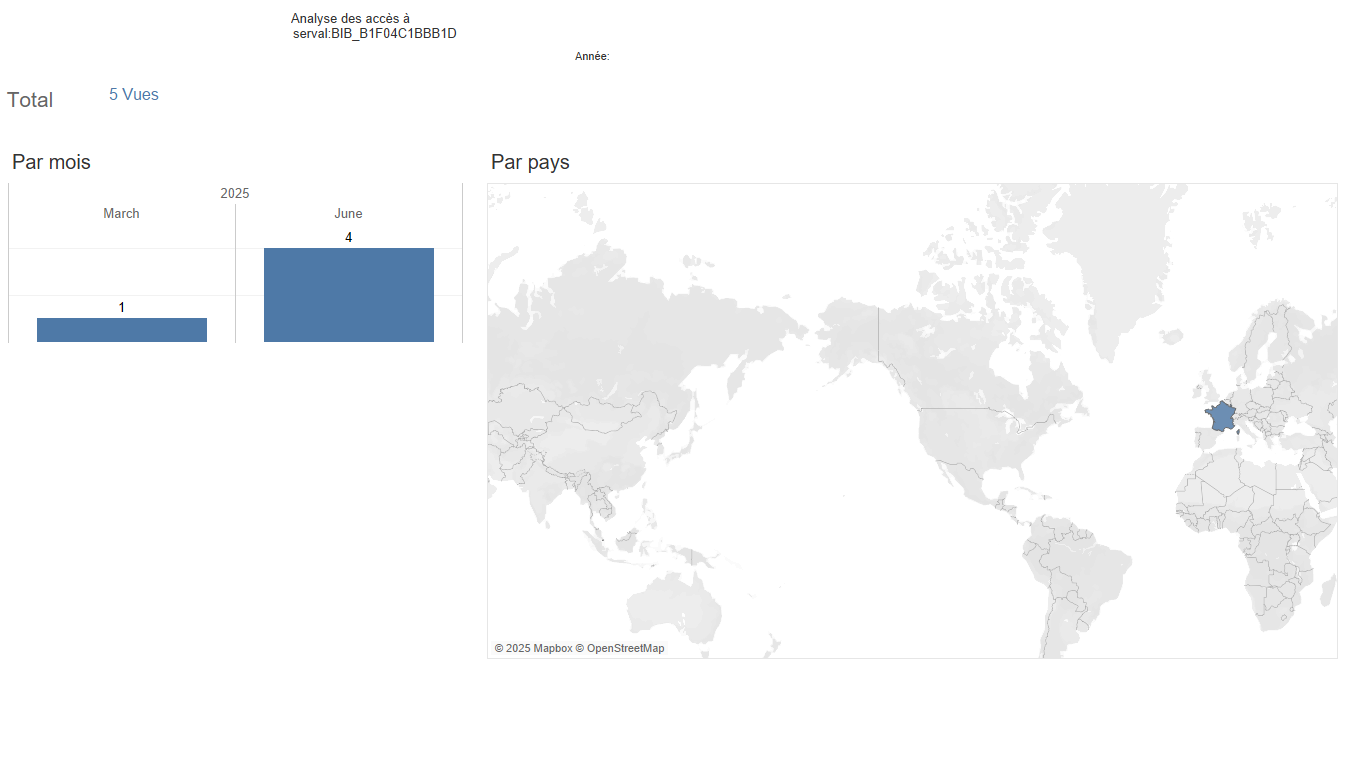This screenshot has height=768, width=1366.
Task: Open the OpenStreetMap attribution link
Action: 625,649
